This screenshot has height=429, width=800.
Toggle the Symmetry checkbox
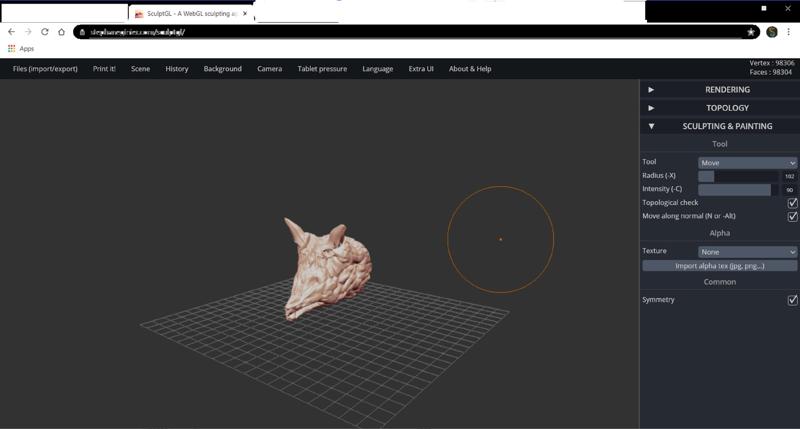coord(792,300)
